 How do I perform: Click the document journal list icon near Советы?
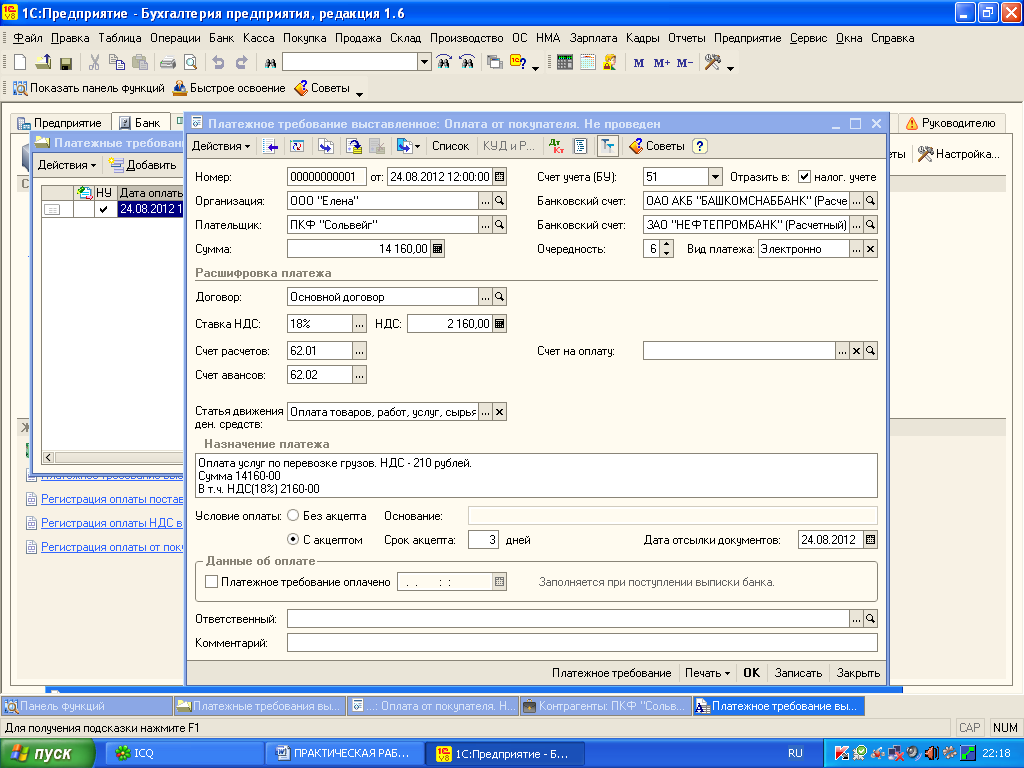click(x=580, y=146)
